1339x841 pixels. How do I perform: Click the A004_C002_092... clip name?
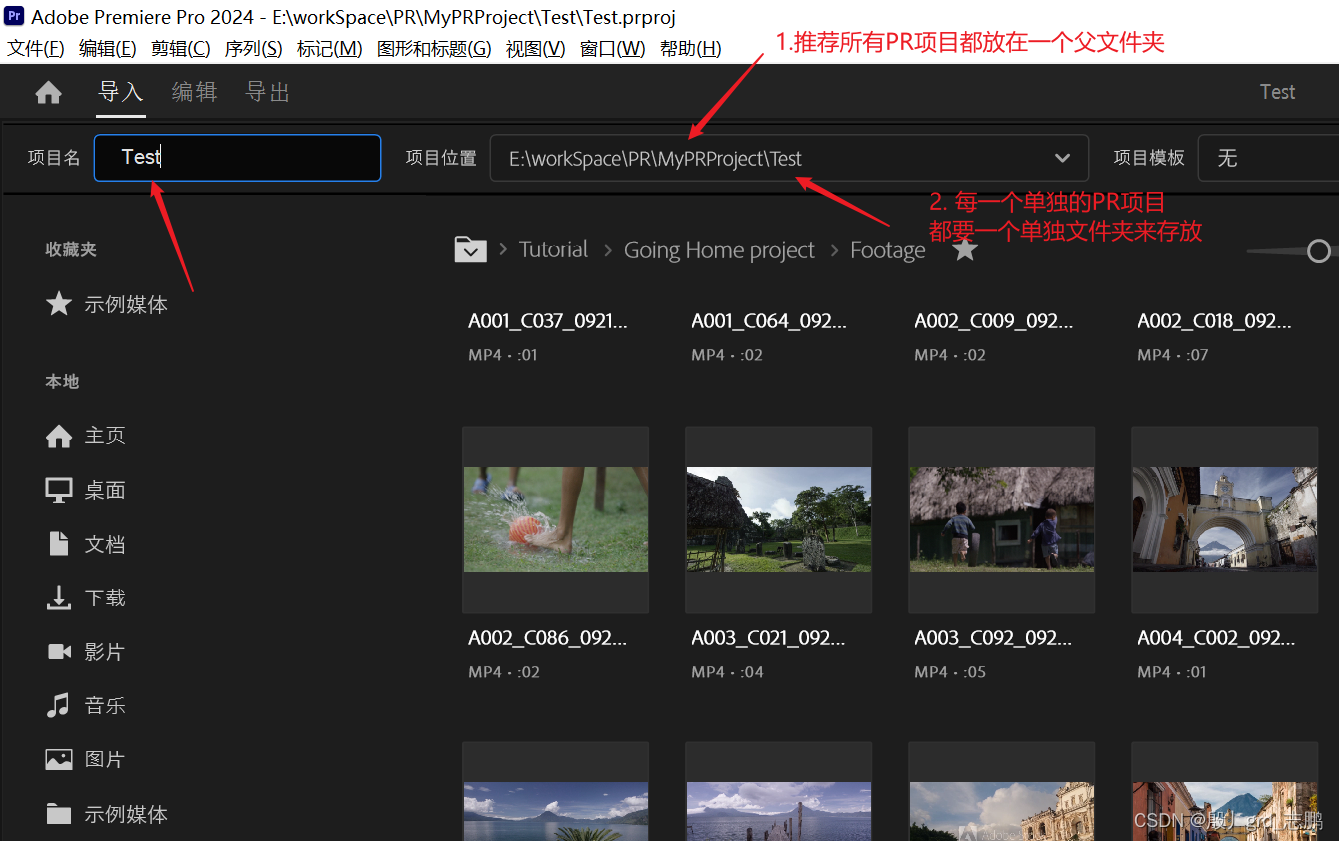1216,638
